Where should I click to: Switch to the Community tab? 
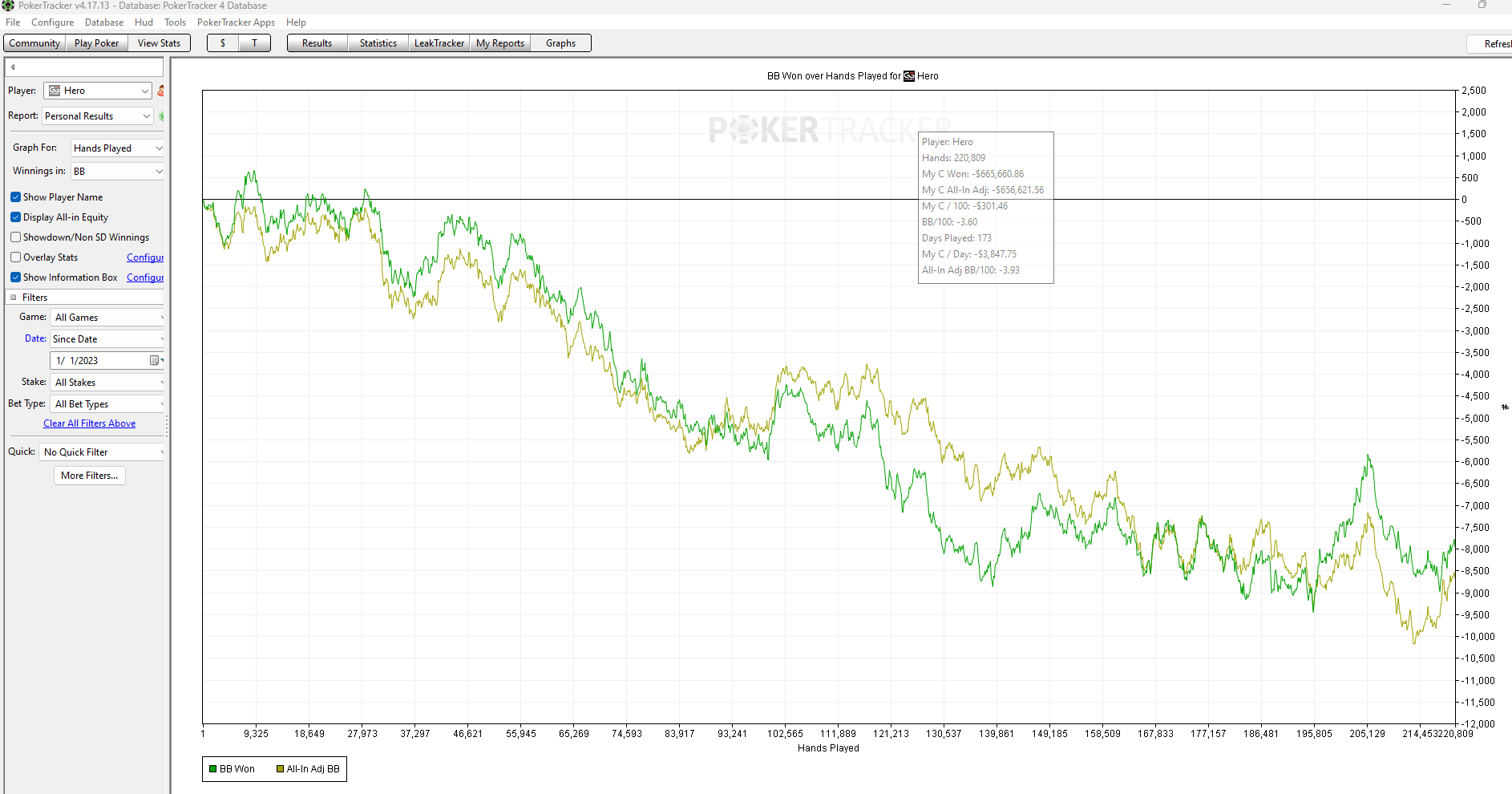pos(34,43)
